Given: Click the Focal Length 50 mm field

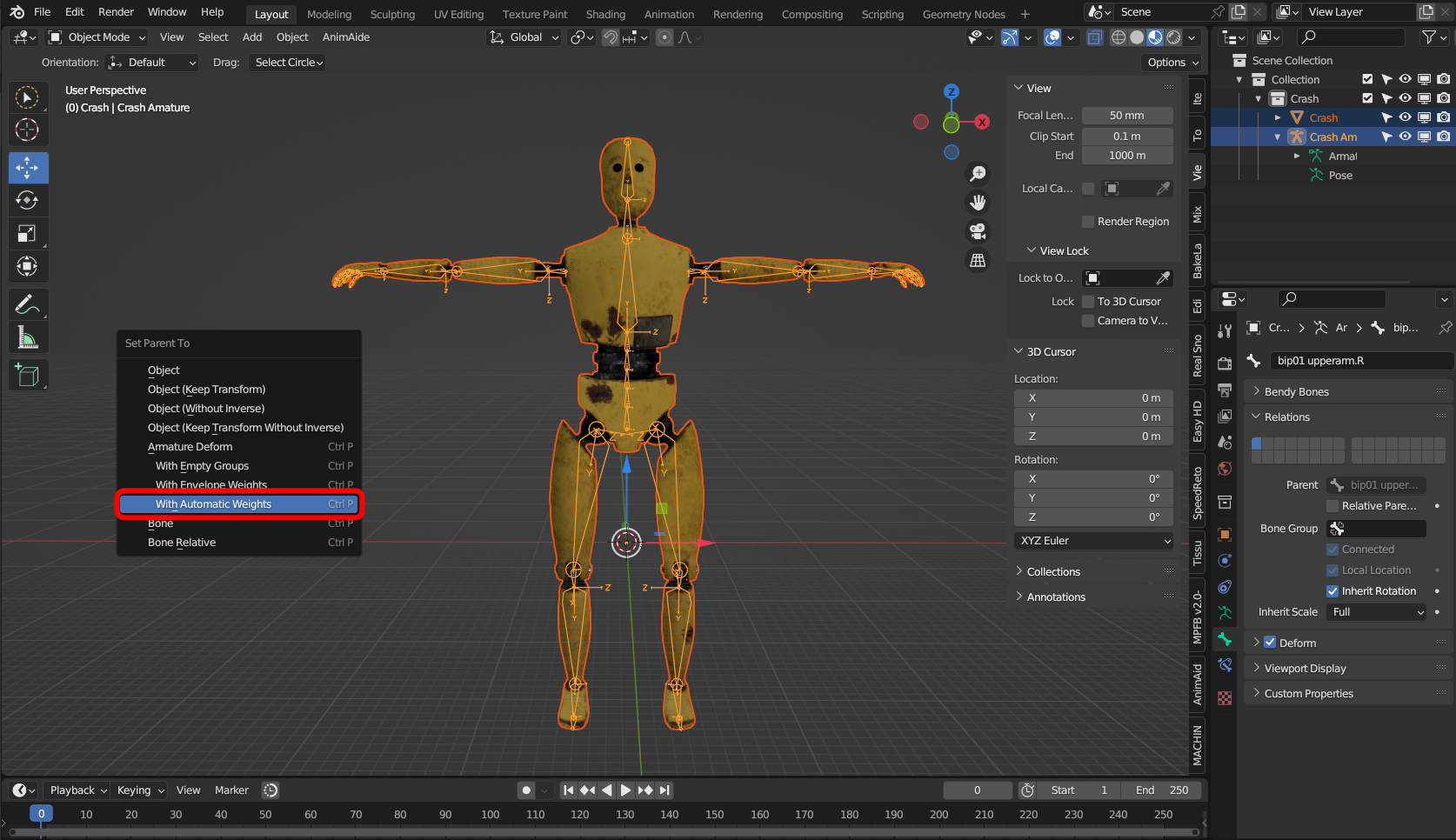Looking at the screenshot, I should tap(1126, 116).
